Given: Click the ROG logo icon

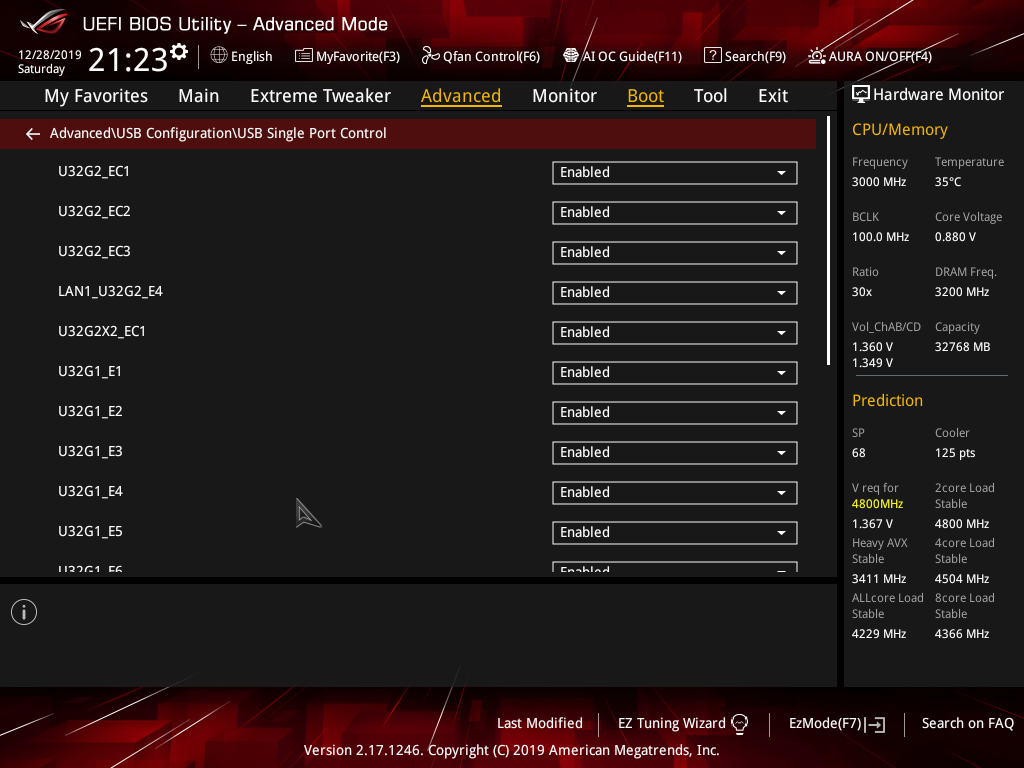Looking at the screenshot, I should tap(43, 22).
